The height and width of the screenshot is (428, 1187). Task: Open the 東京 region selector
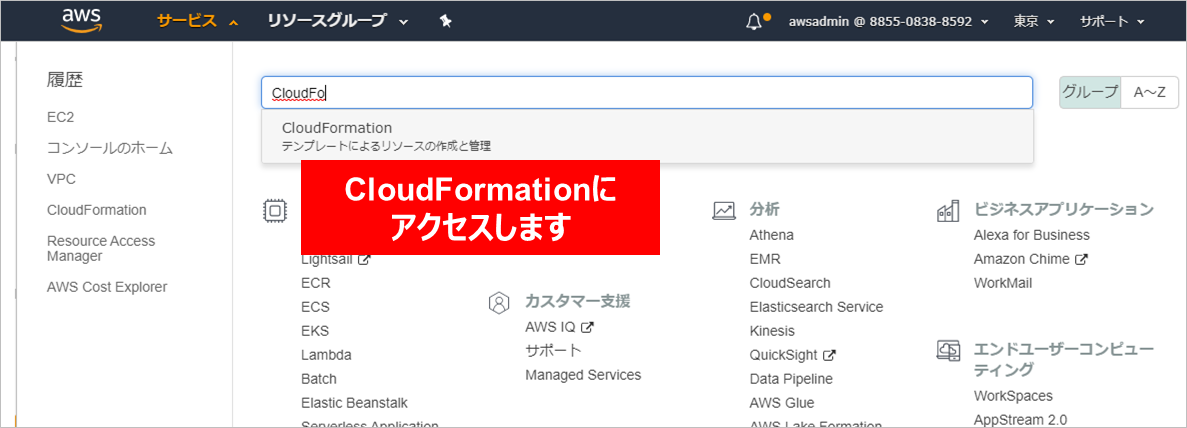[1033, 21]
